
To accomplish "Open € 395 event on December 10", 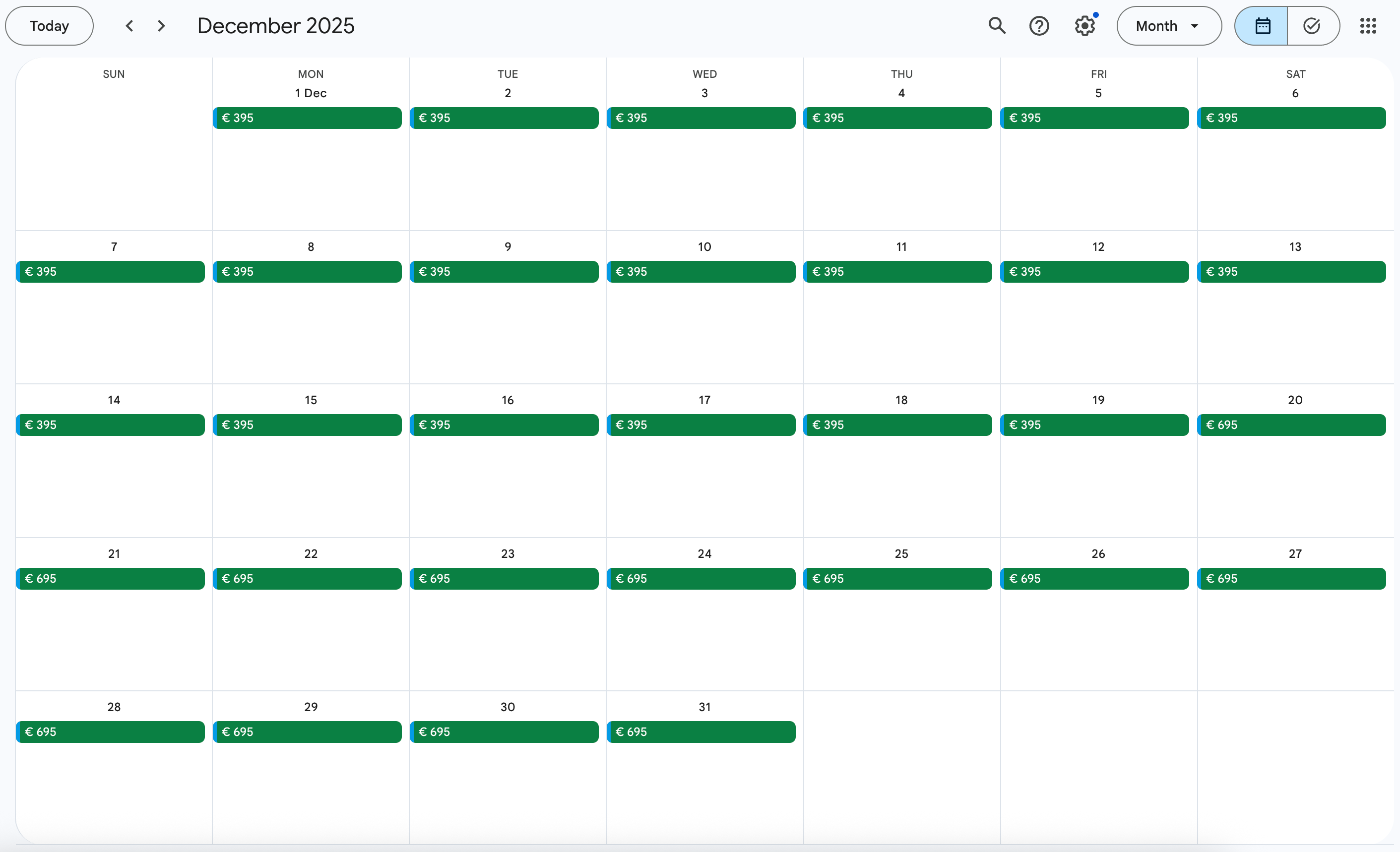I will click(701, 271).
